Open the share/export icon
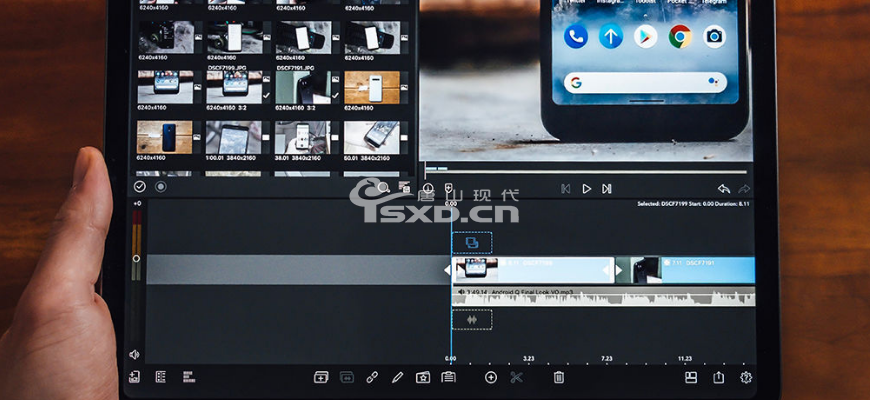Viewport: 870px width, 400px height. point(719,377)
